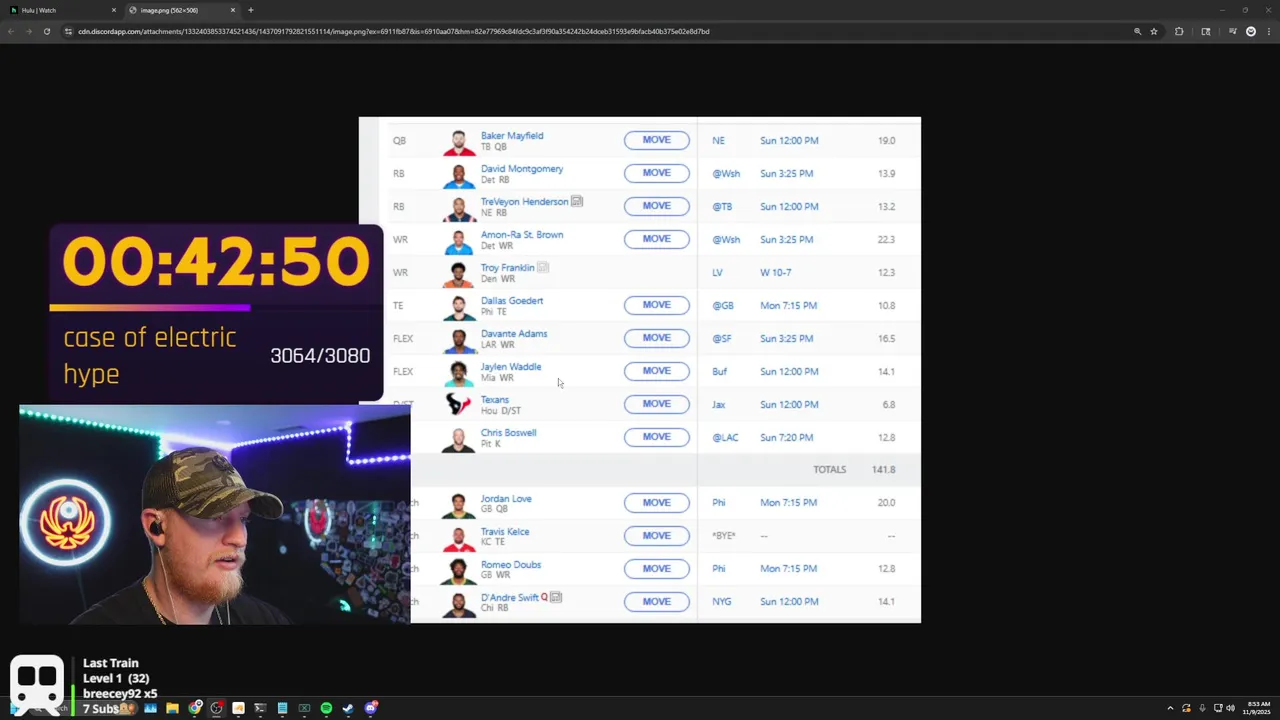1280x720 pixels.
Task: Click MOVE for David Montgomery
Action: [x=657, y=173]
